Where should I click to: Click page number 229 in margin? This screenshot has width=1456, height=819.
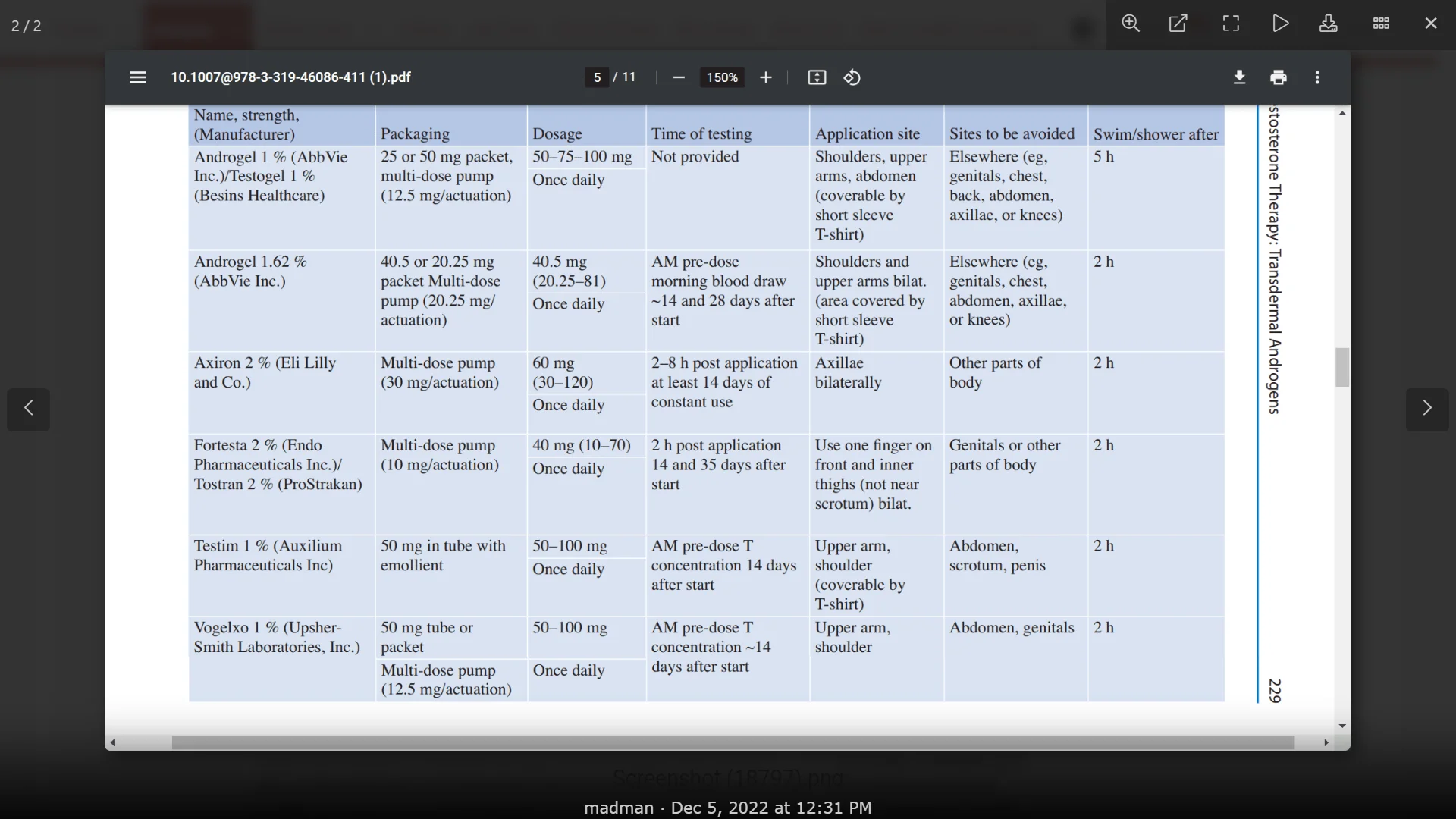coord(1275,691)
